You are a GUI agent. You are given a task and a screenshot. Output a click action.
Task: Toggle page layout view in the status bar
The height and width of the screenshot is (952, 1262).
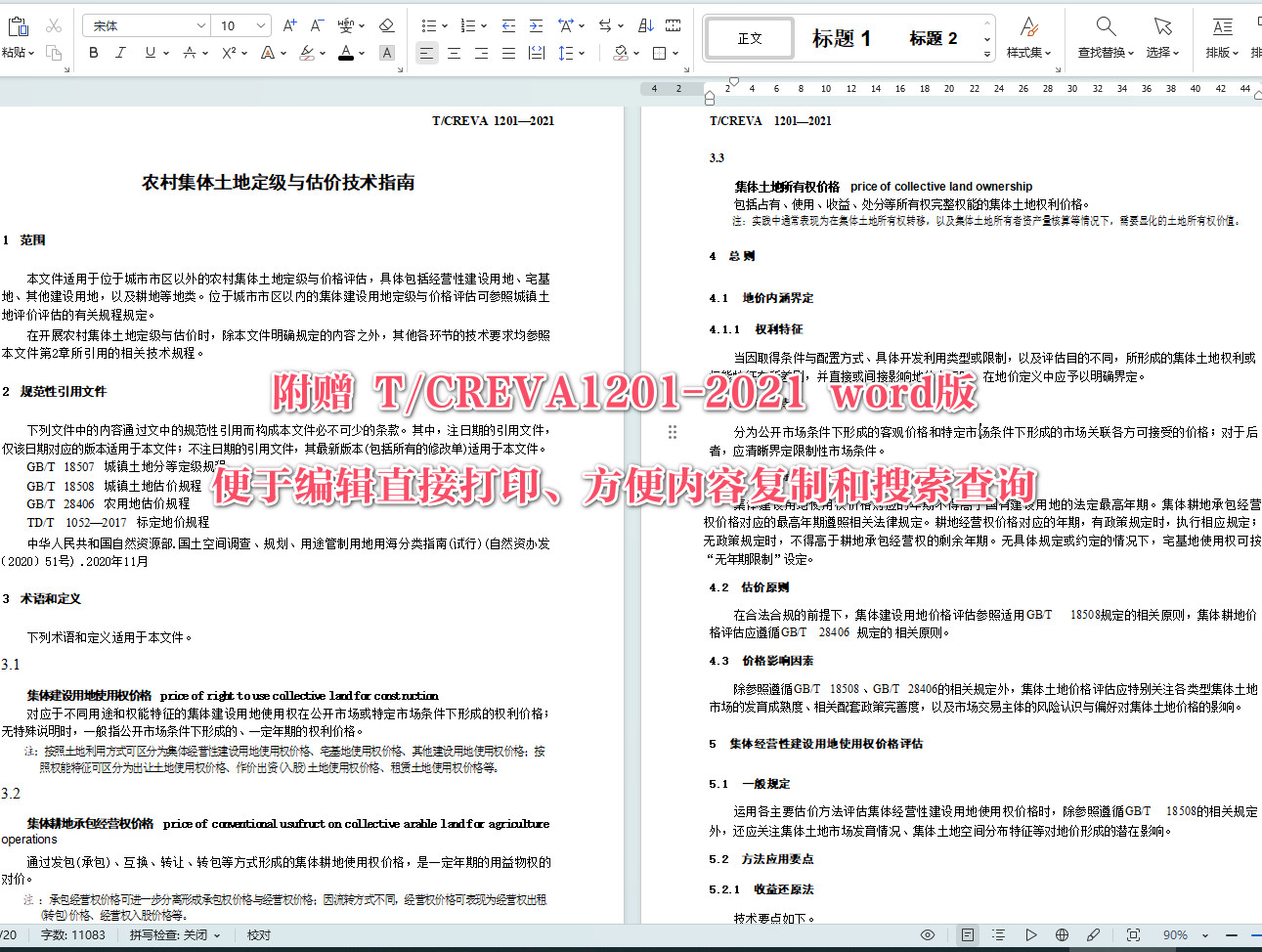click(967, 934)
